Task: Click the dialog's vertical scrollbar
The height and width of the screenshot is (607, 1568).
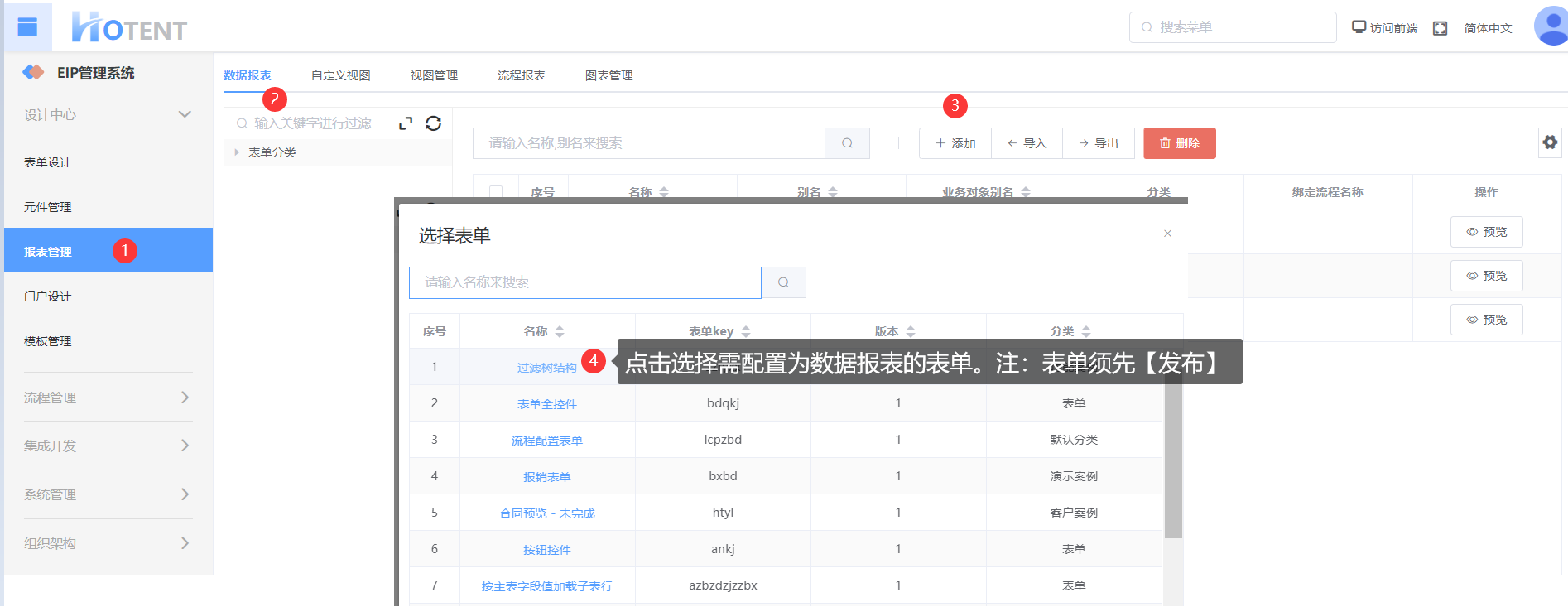Action: coord(1172,464)
